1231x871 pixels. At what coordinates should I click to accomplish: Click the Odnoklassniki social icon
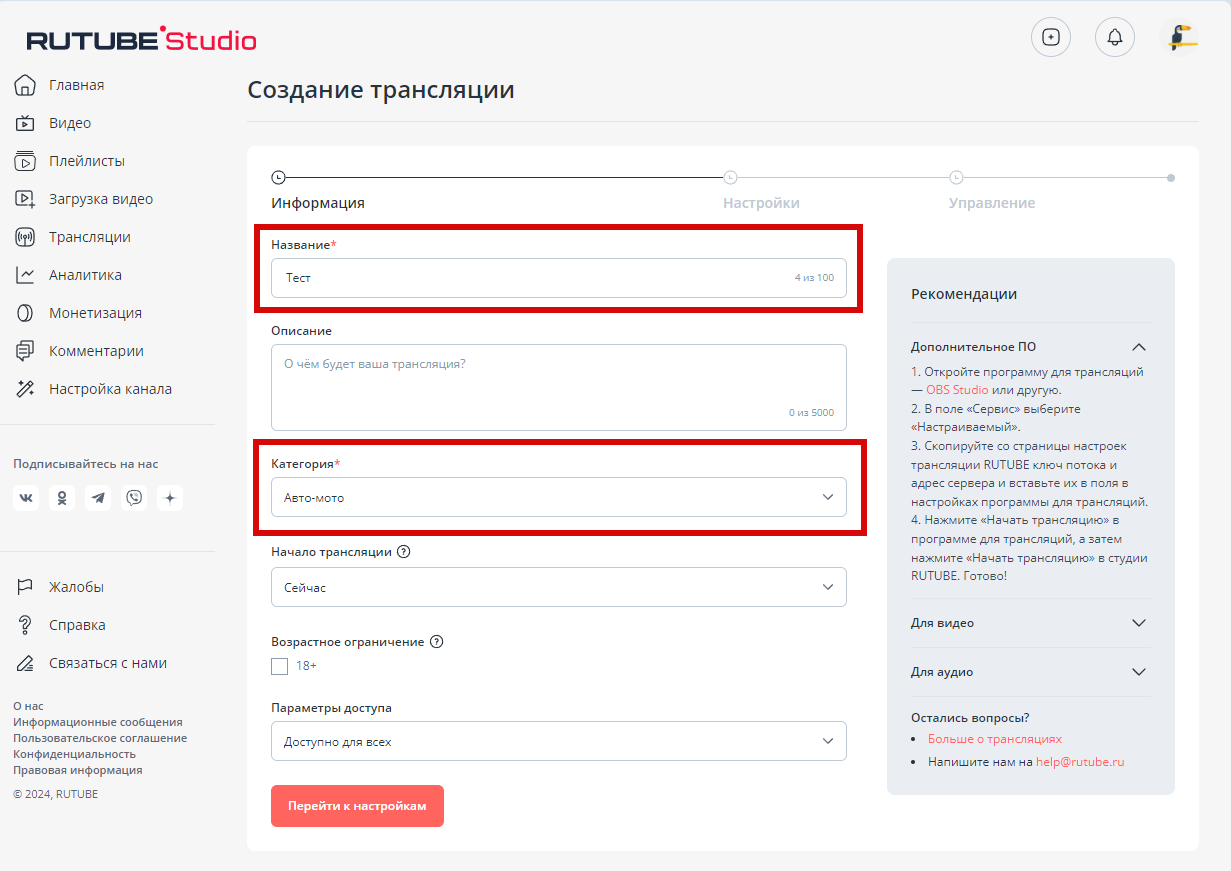[x=62, y=498]
